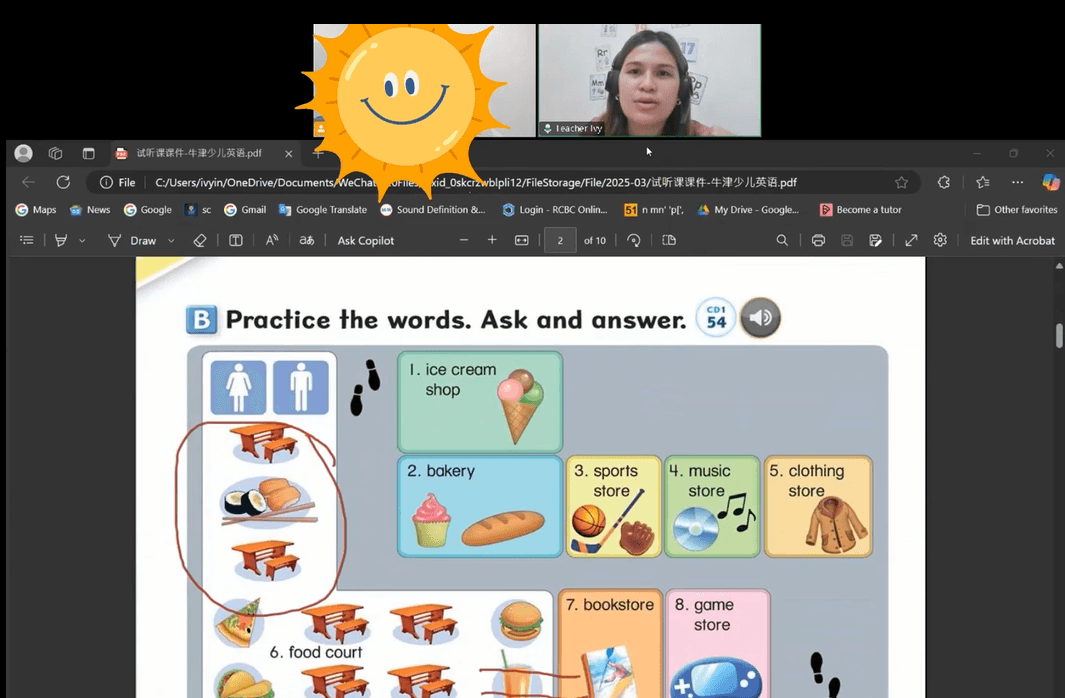Click the address bar file path

[475, 182]
